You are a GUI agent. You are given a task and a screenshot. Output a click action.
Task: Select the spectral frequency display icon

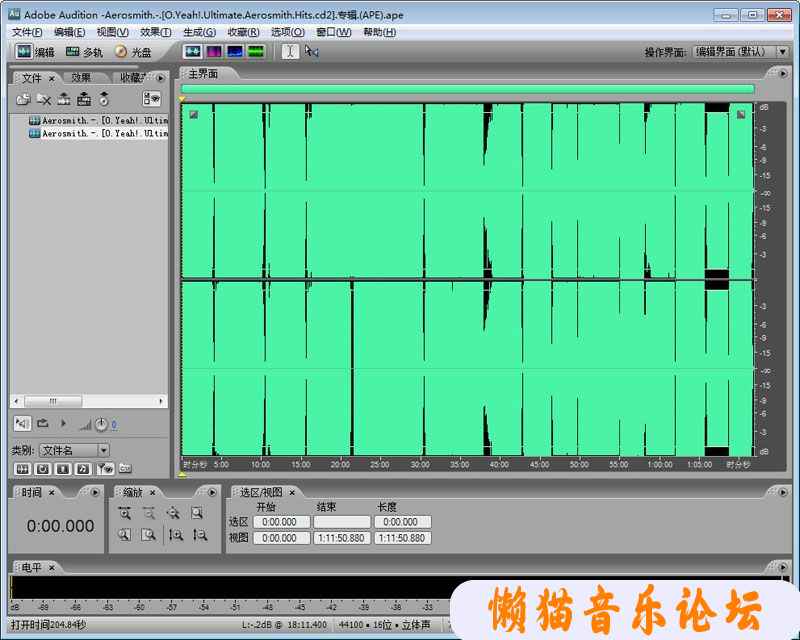coord(214,52)
